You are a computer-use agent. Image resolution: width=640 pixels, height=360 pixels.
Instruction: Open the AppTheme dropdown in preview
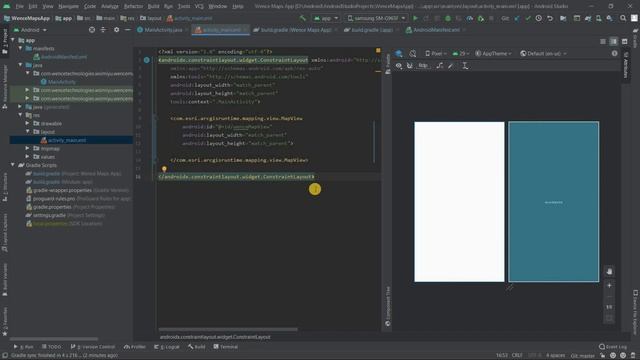(x=493, y=53)
